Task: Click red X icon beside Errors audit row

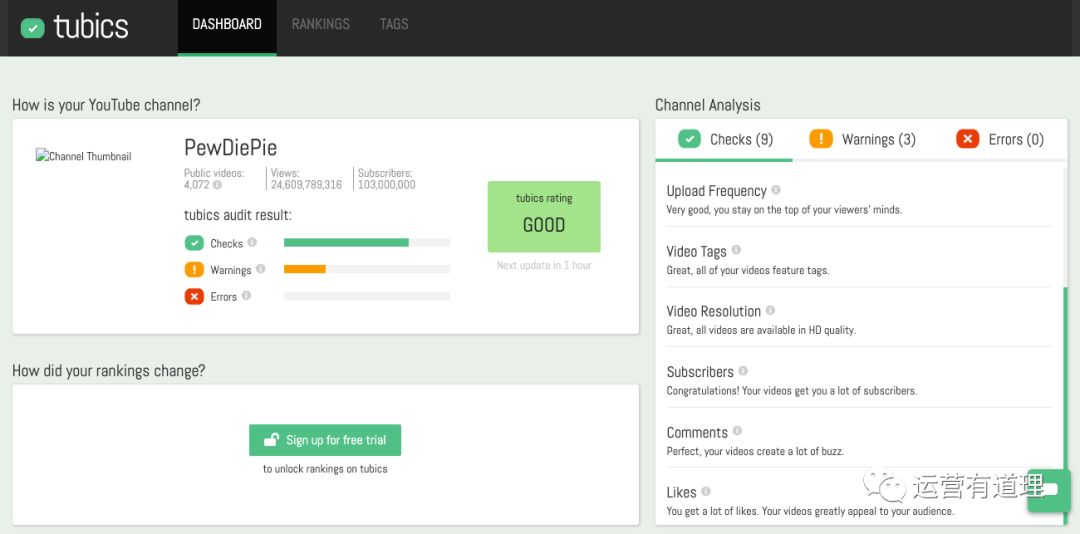Action: [194, 296]
